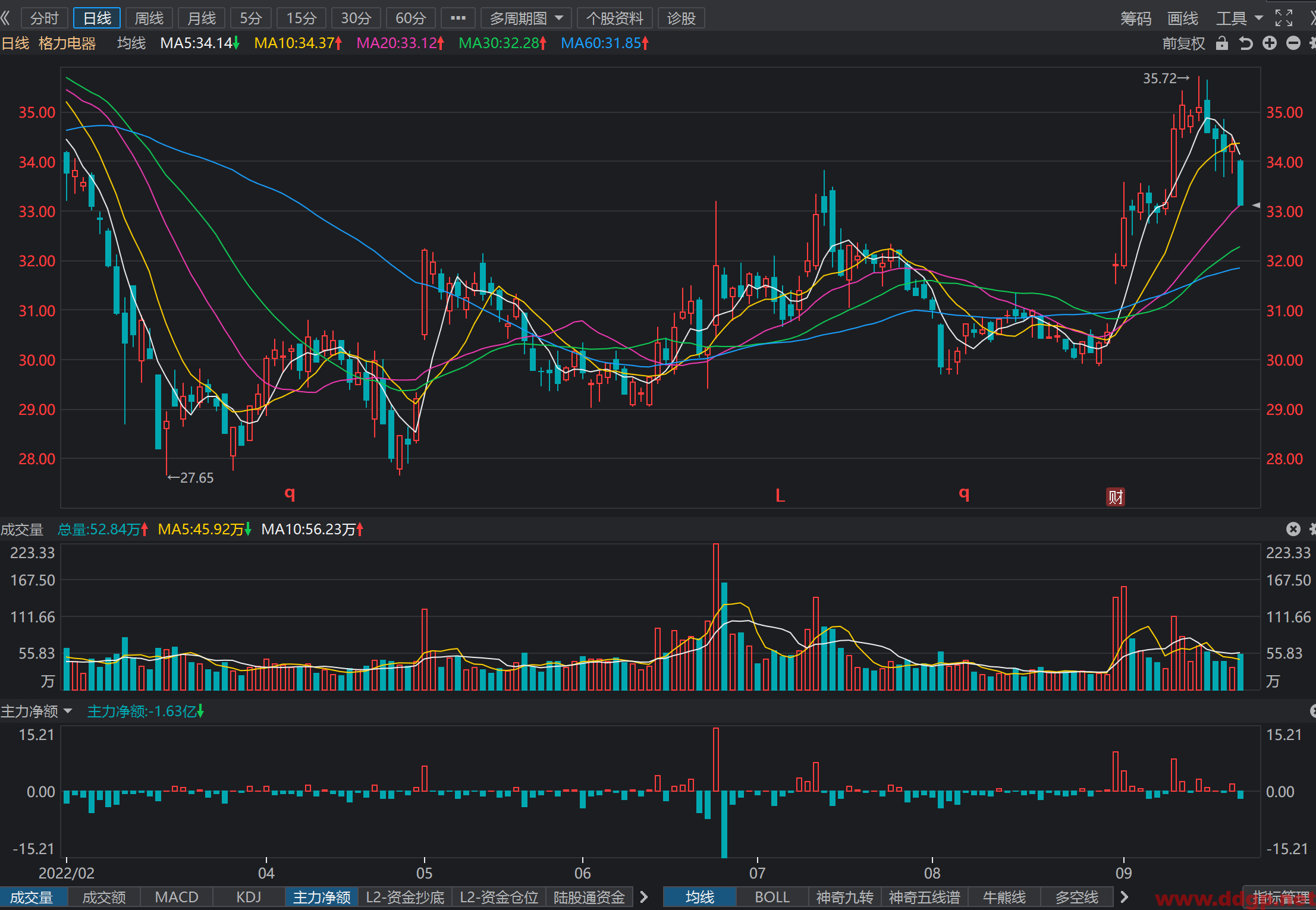Open the more periods ellipsis menu
1316x910 pixels.
click(x=458, y=18)
